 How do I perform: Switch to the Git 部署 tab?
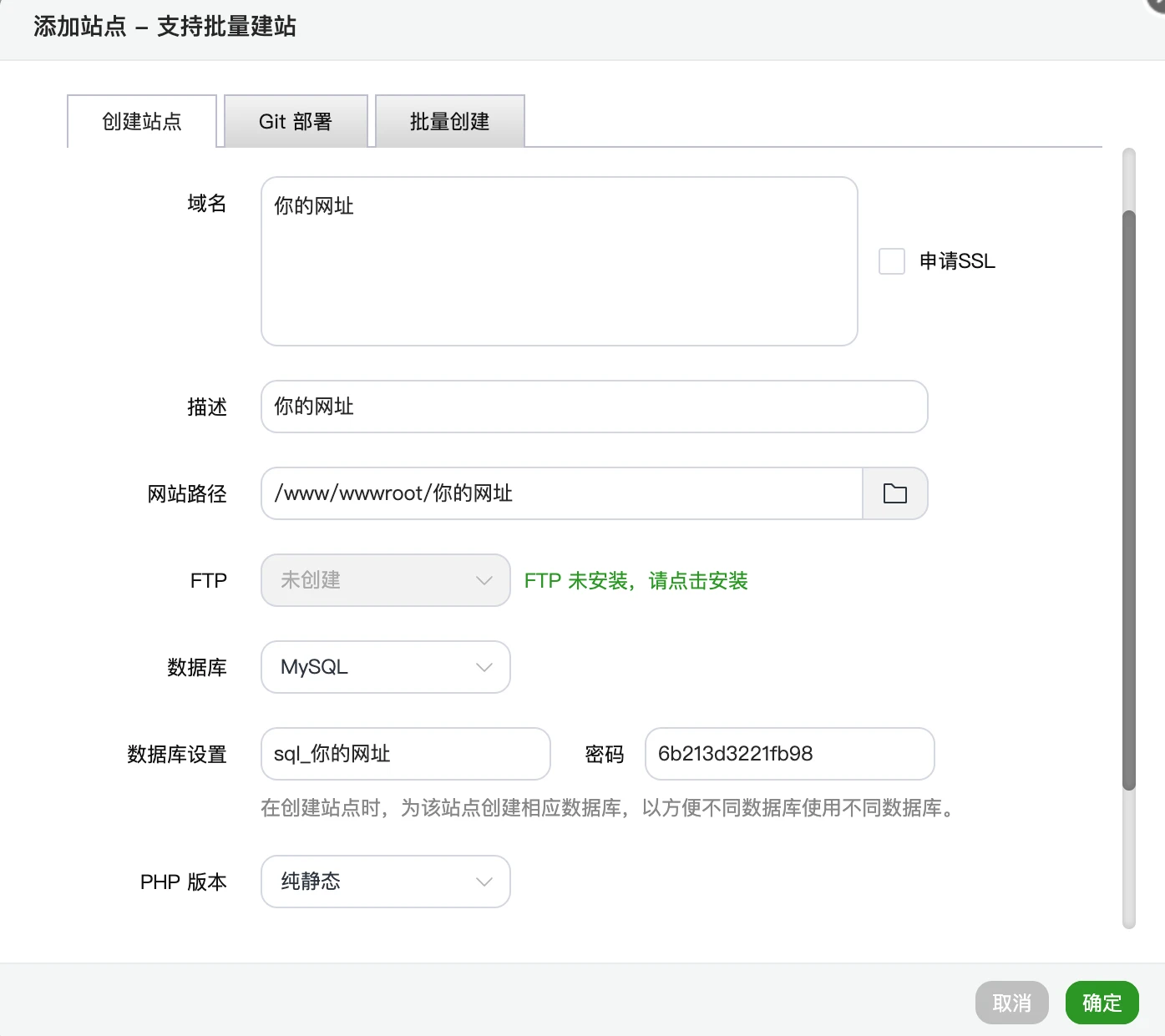point(296,121)
